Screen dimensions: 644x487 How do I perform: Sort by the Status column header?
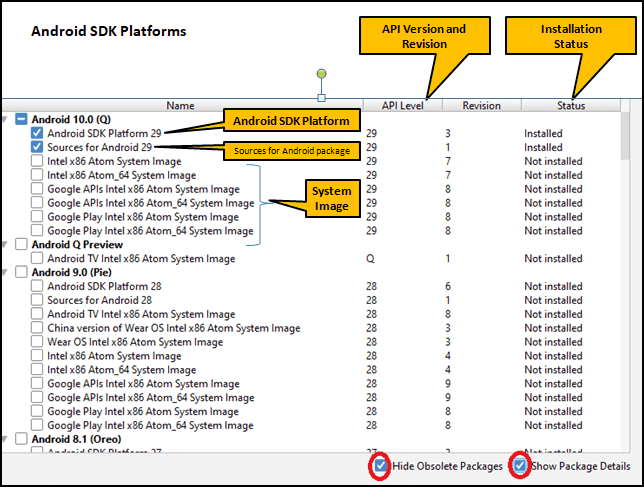571,106
